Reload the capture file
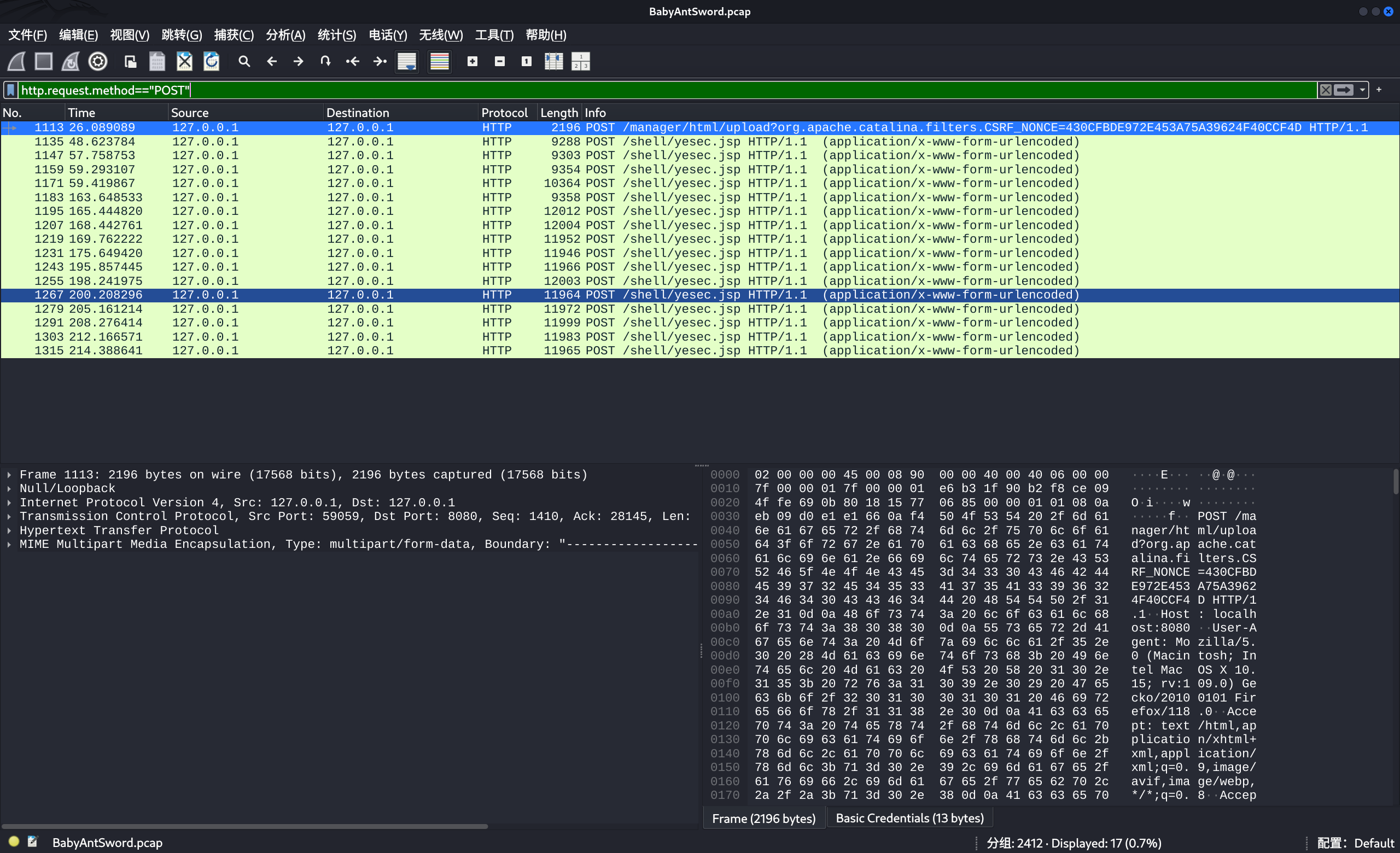The image size is (1400, 853). pyautogui.click(x=211, y=61)
